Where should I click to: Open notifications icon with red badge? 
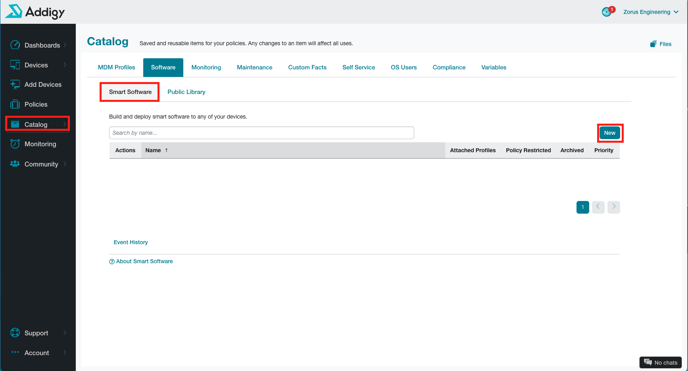[x=608, y=11]
